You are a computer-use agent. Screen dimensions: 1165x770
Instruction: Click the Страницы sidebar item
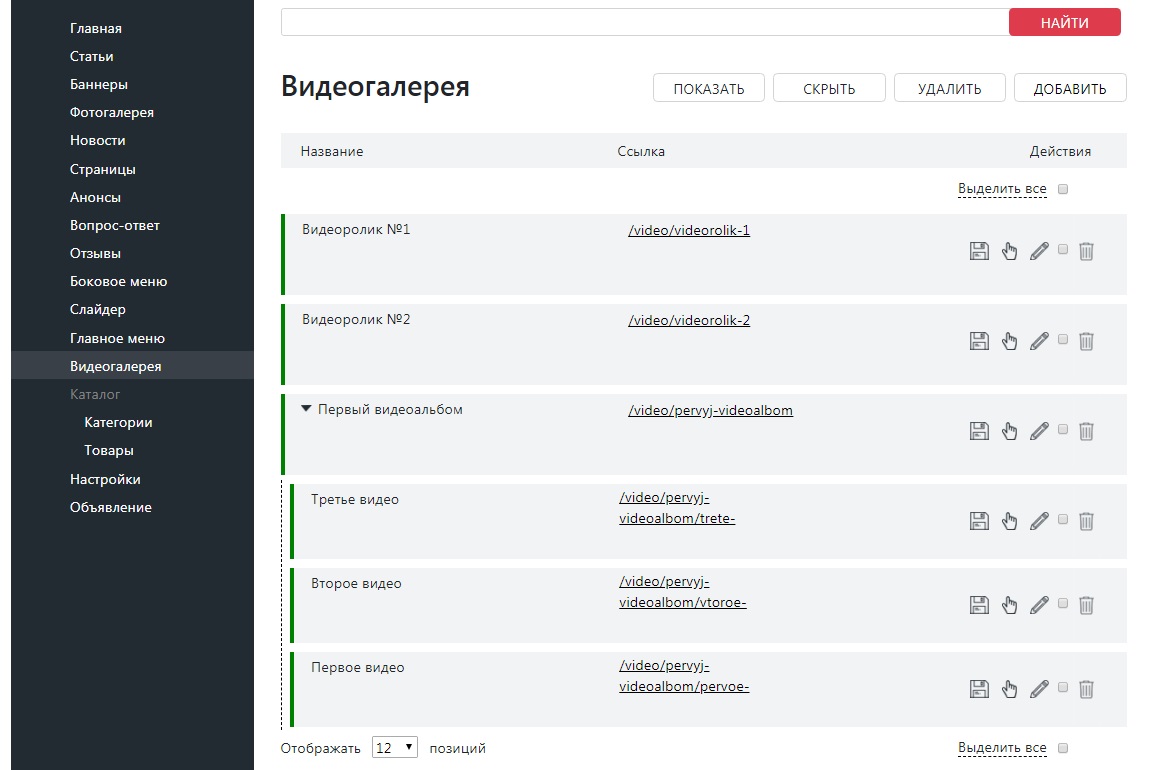103,169
